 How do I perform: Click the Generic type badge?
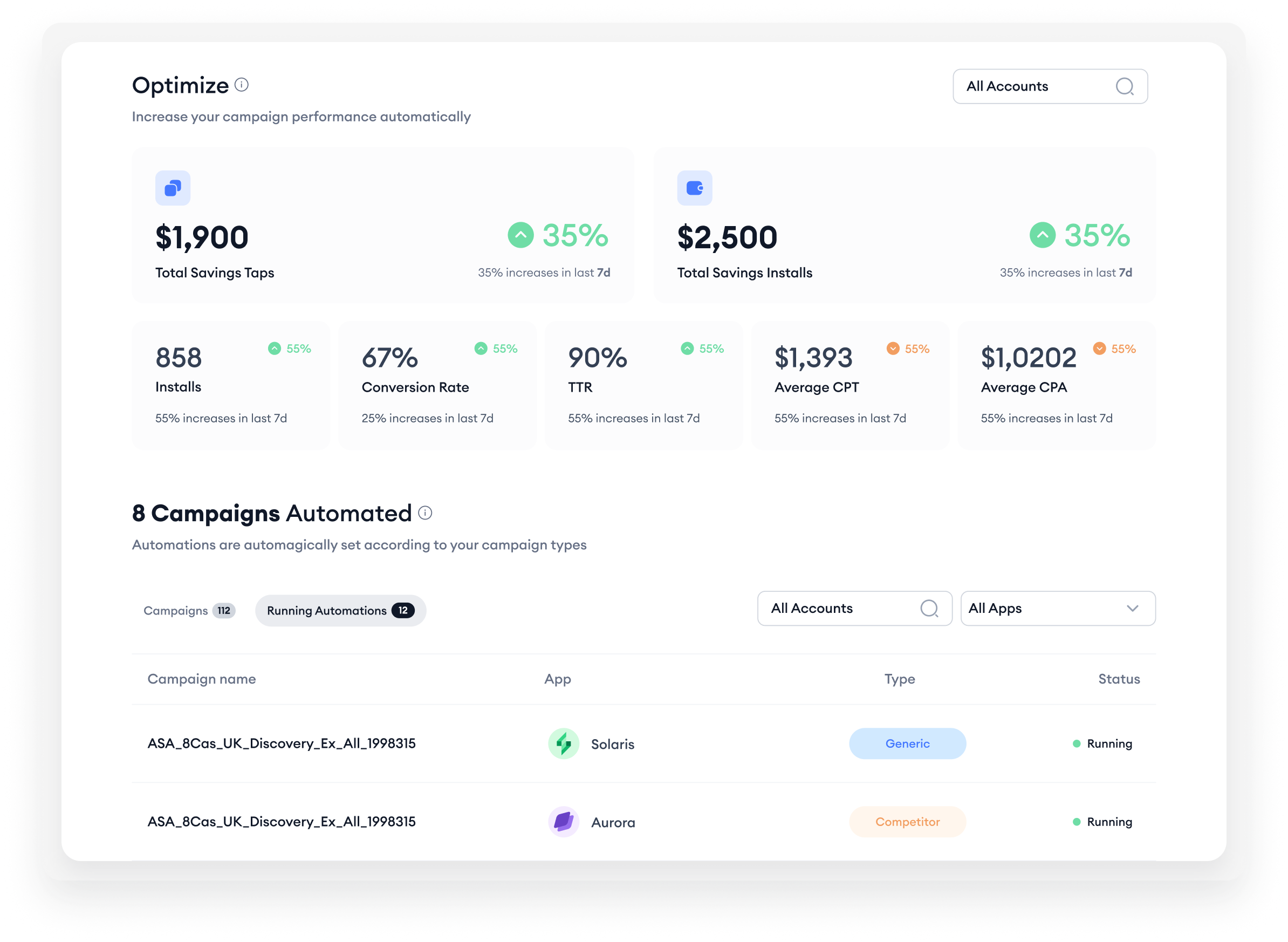coord(907,743)
